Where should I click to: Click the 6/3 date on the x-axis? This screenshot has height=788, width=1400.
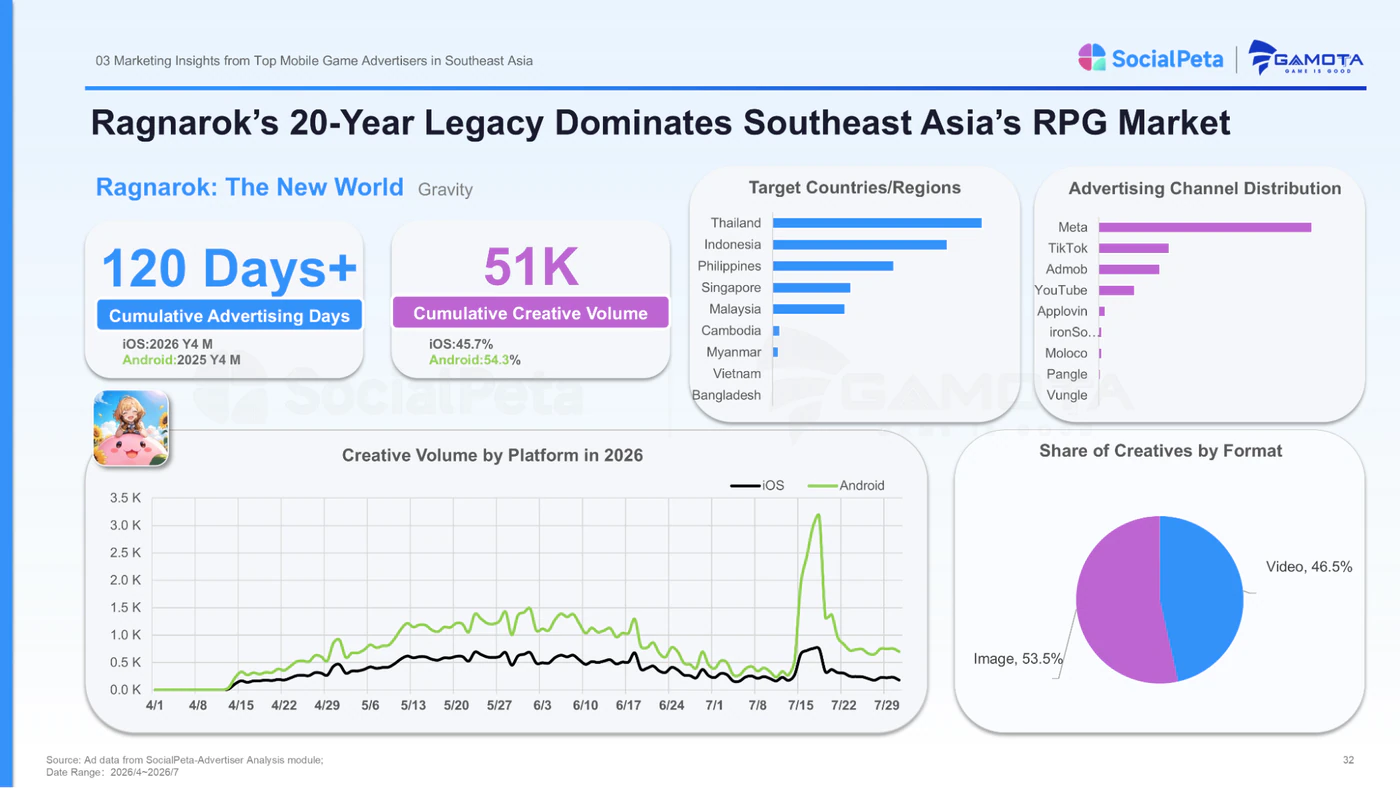[542, 706]
